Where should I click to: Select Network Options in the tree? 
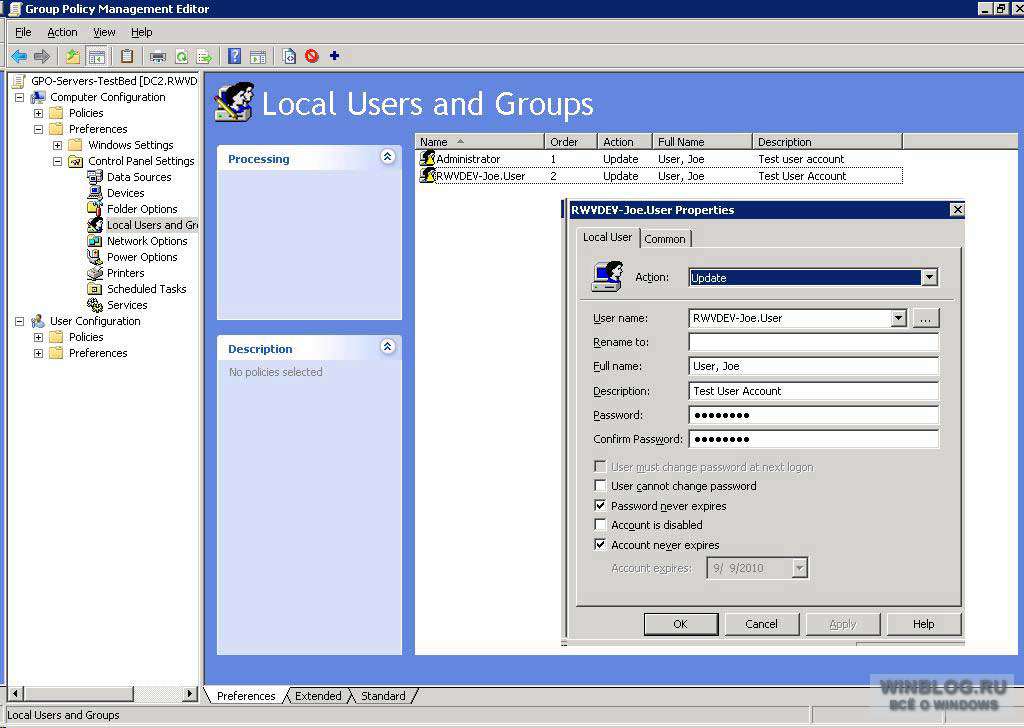tap(147, 241)
